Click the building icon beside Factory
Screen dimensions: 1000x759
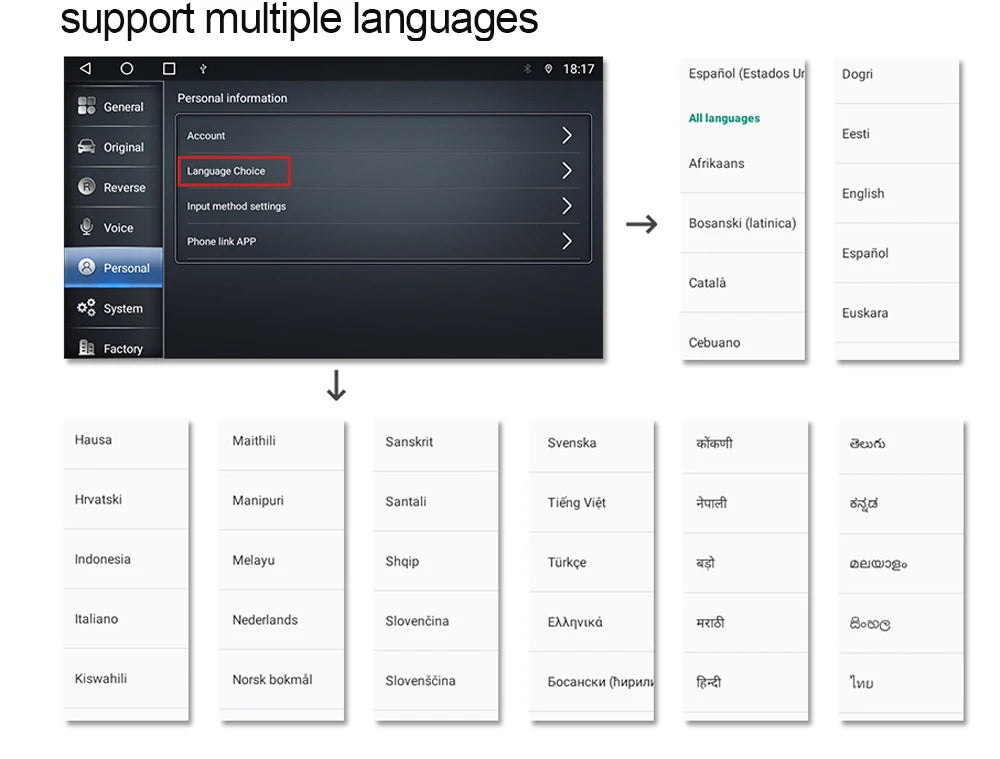[x=87, y=347]
